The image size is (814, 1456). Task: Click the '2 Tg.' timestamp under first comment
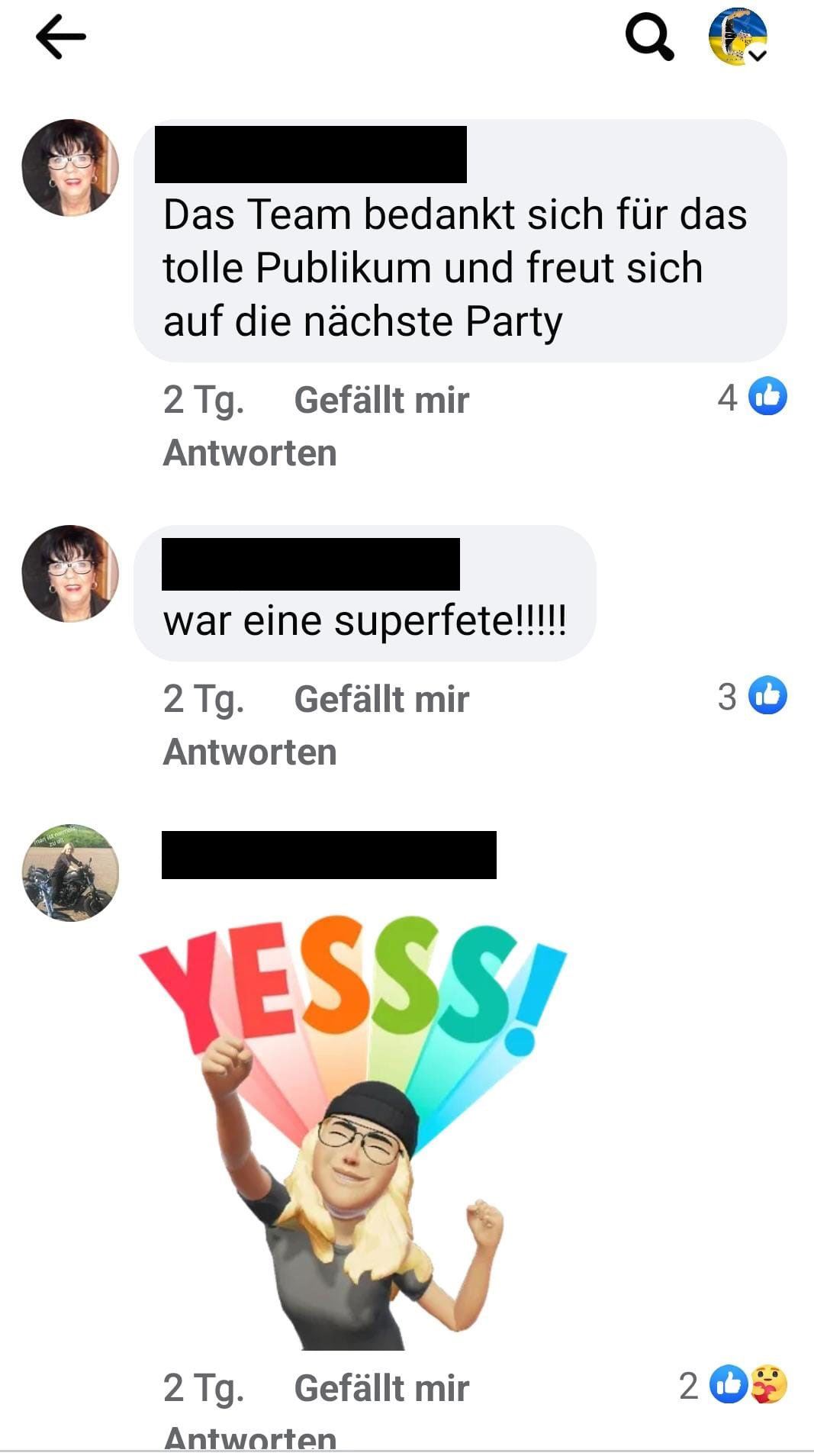click(x=204, y=400)
